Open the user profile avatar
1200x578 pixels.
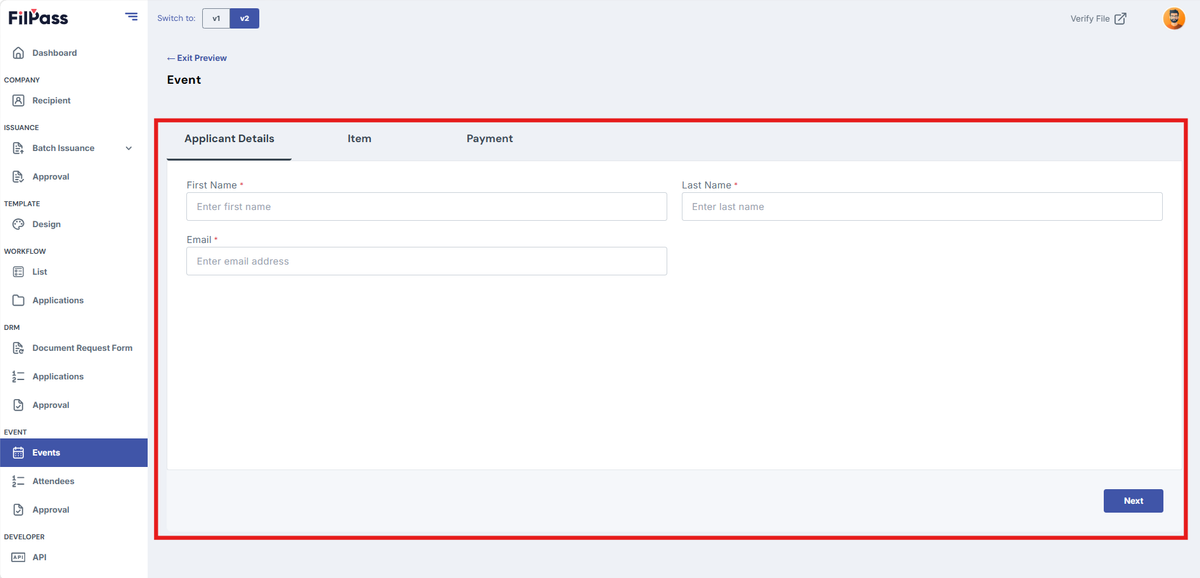tap(1174, 18)
